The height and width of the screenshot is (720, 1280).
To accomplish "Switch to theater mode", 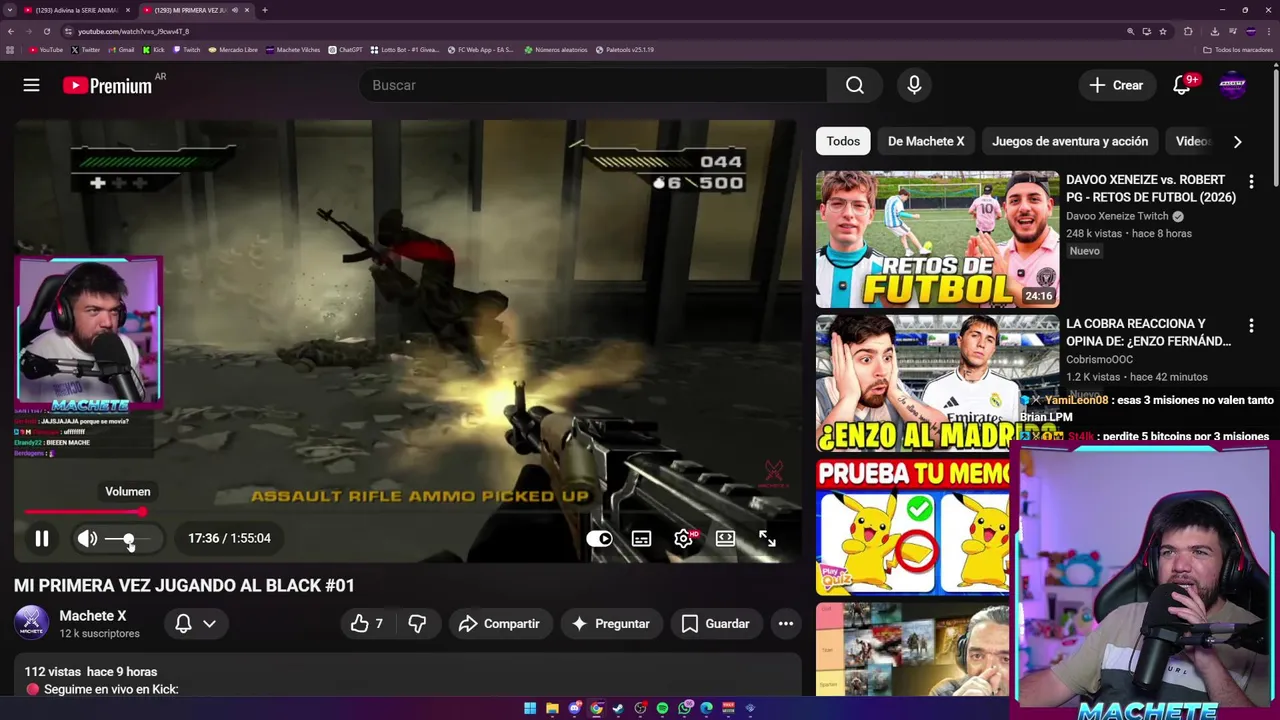I will pos(725,539).
